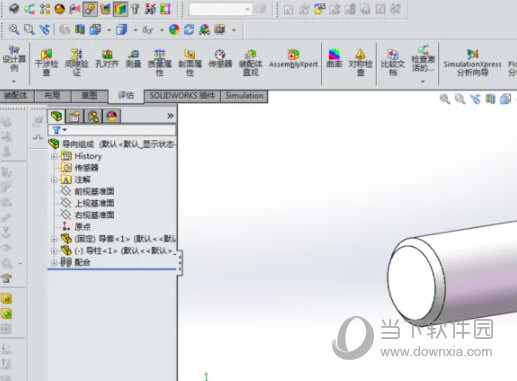This screenshot has width=517, height=381.
Task: Switch to the Assembly (装配体) tab
Action: pos(17,96)
